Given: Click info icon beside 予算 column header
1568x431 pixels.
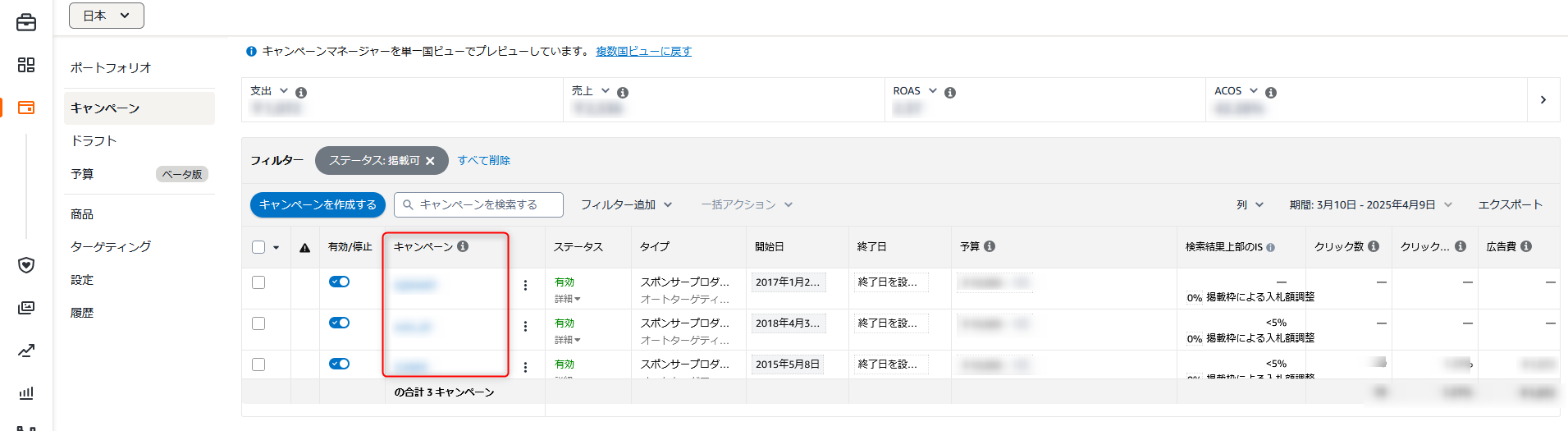Looking at the screenshot, I should point(990,246).
